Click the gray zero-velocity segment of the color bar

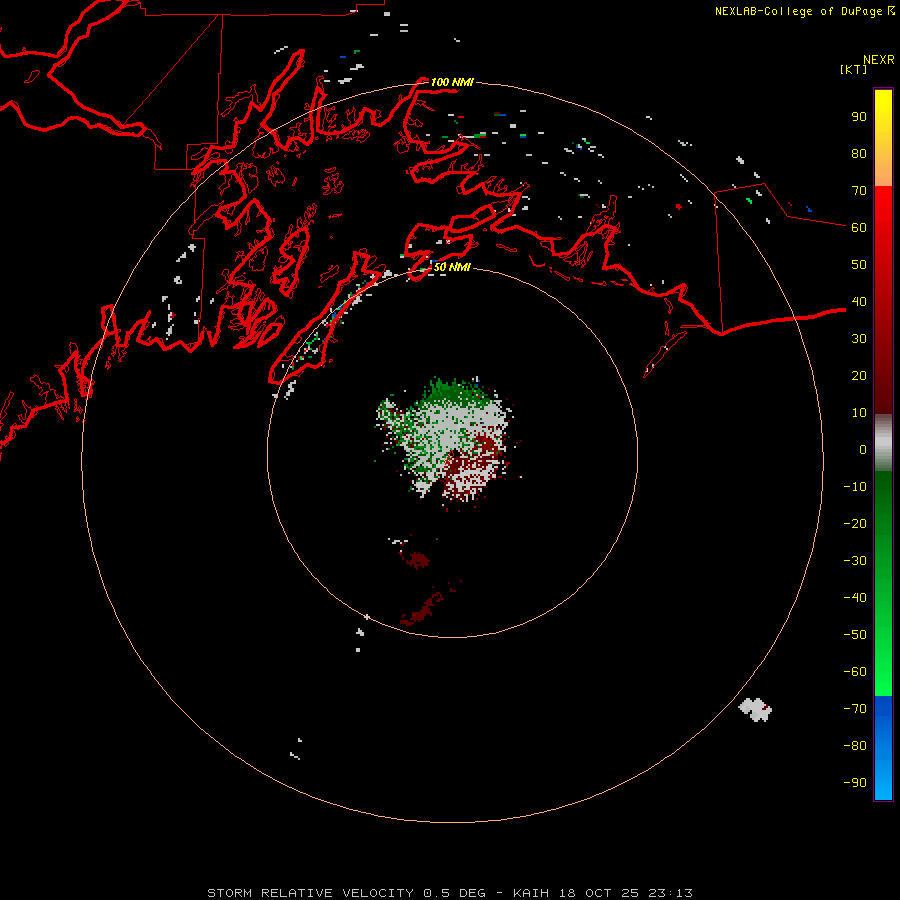(x=883, y=445)
